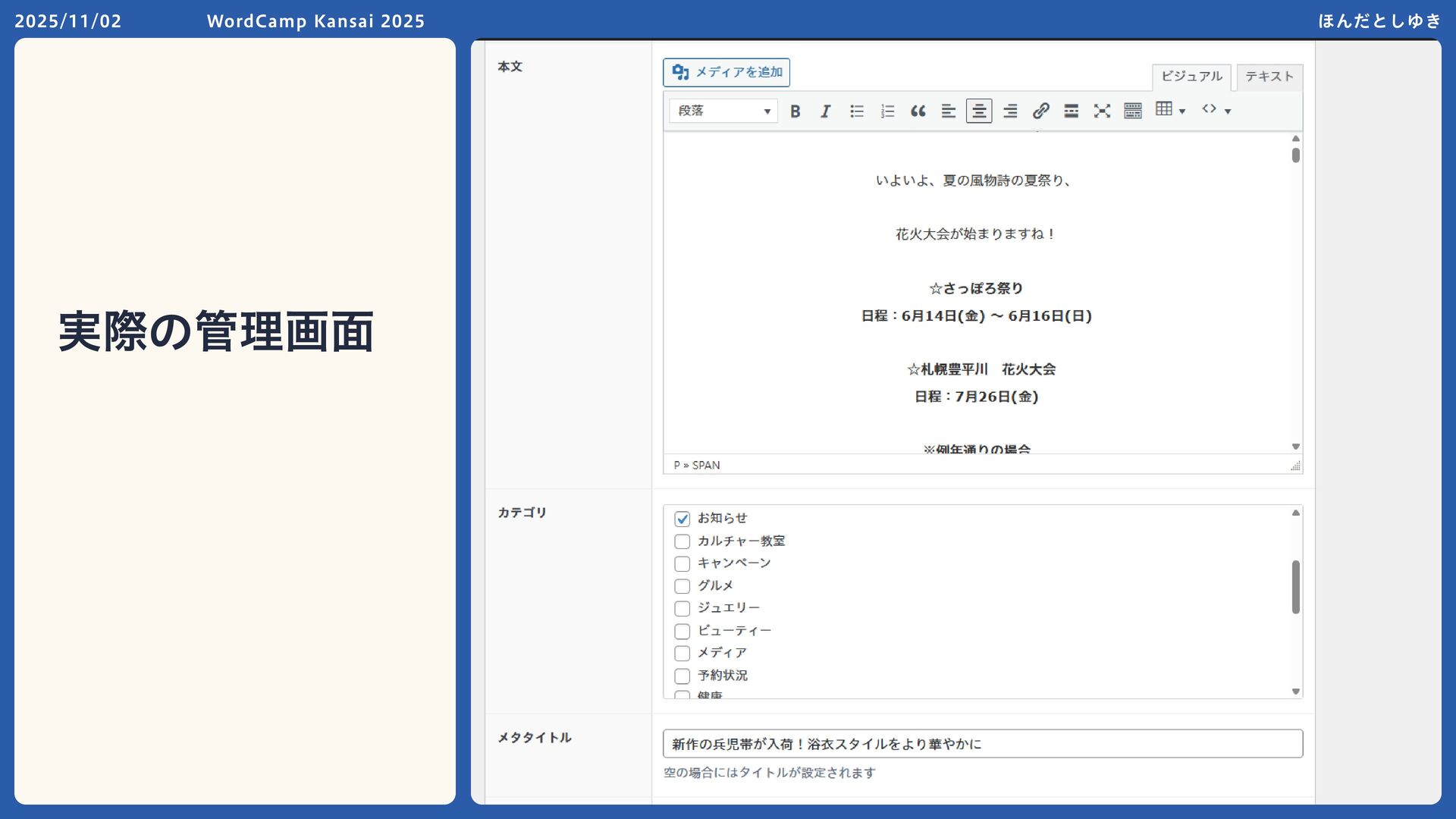
Task: Insert or edit a link
Action: [1040, 111]
